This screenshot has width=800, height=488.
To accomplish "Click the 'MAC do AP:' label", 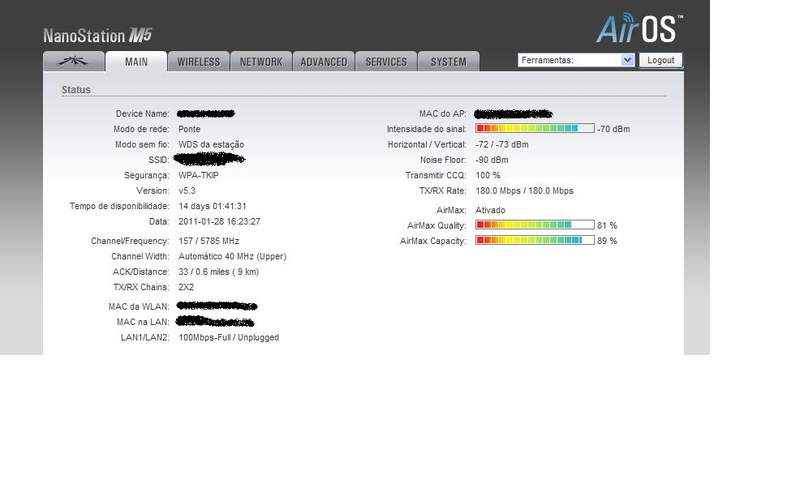I will (443, 114).
